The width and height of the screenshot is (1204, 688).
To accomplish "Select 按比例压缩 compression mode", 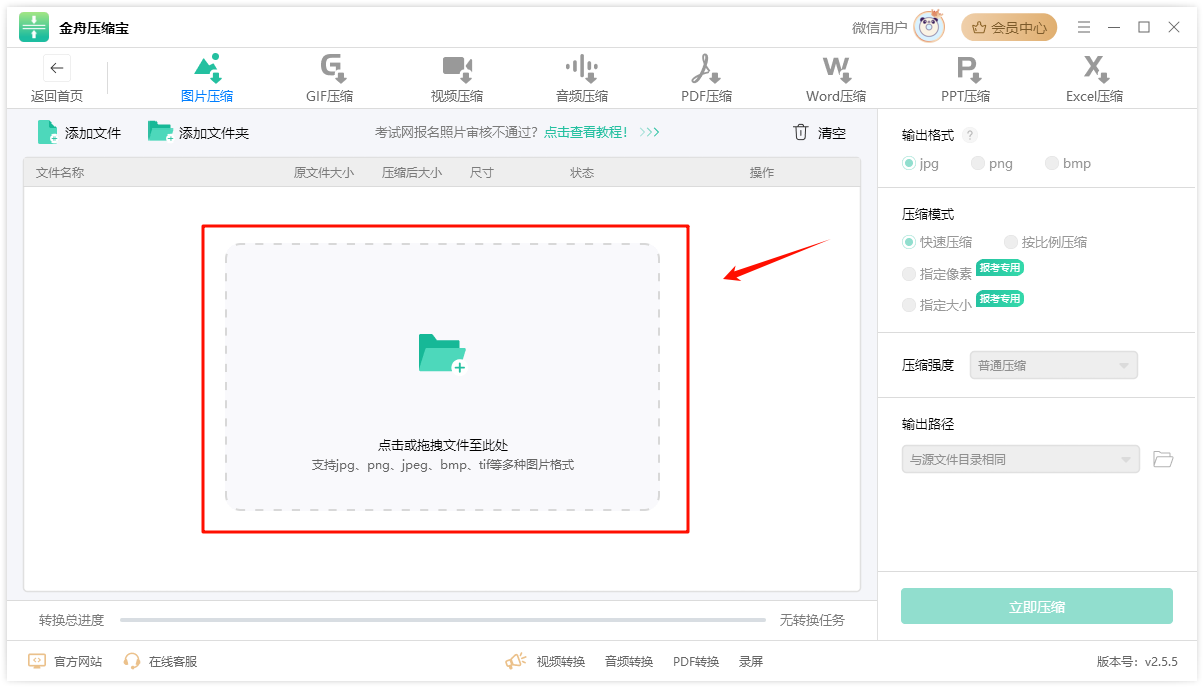I will (x=1046, y=242).
